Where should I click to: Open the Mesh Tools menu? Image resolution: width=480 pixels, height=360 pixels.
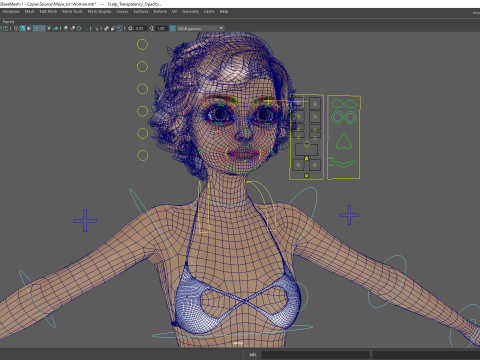tap(72, 12)
